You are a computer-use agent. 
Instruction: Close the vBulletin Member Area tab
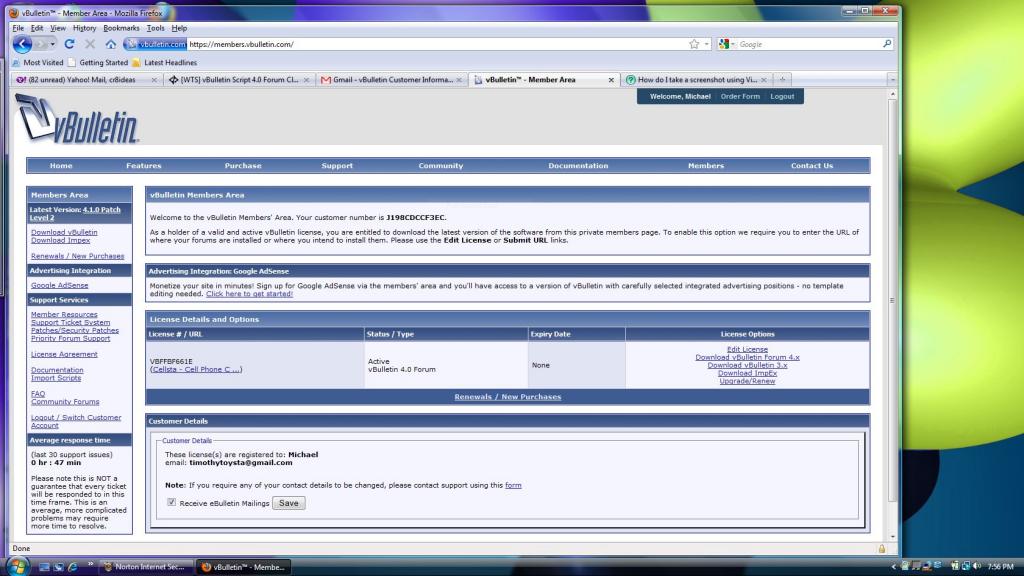[611, 80]
